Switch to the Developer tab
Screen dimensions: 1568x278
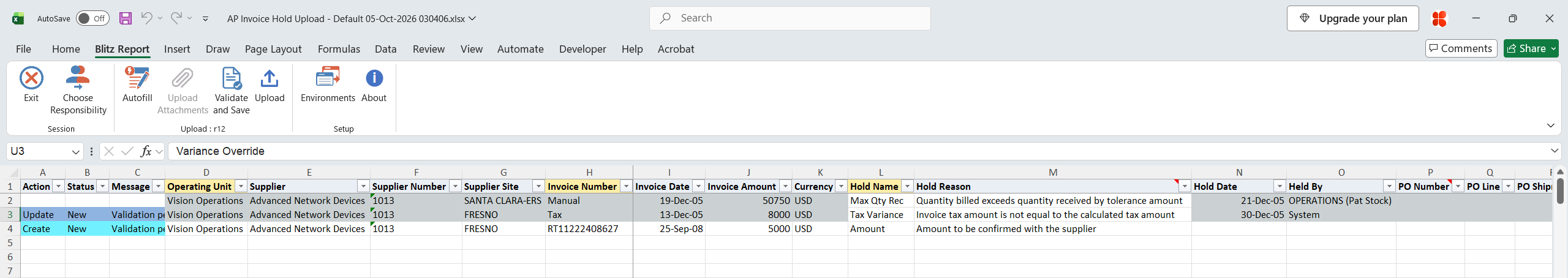(x=582, y=49)
